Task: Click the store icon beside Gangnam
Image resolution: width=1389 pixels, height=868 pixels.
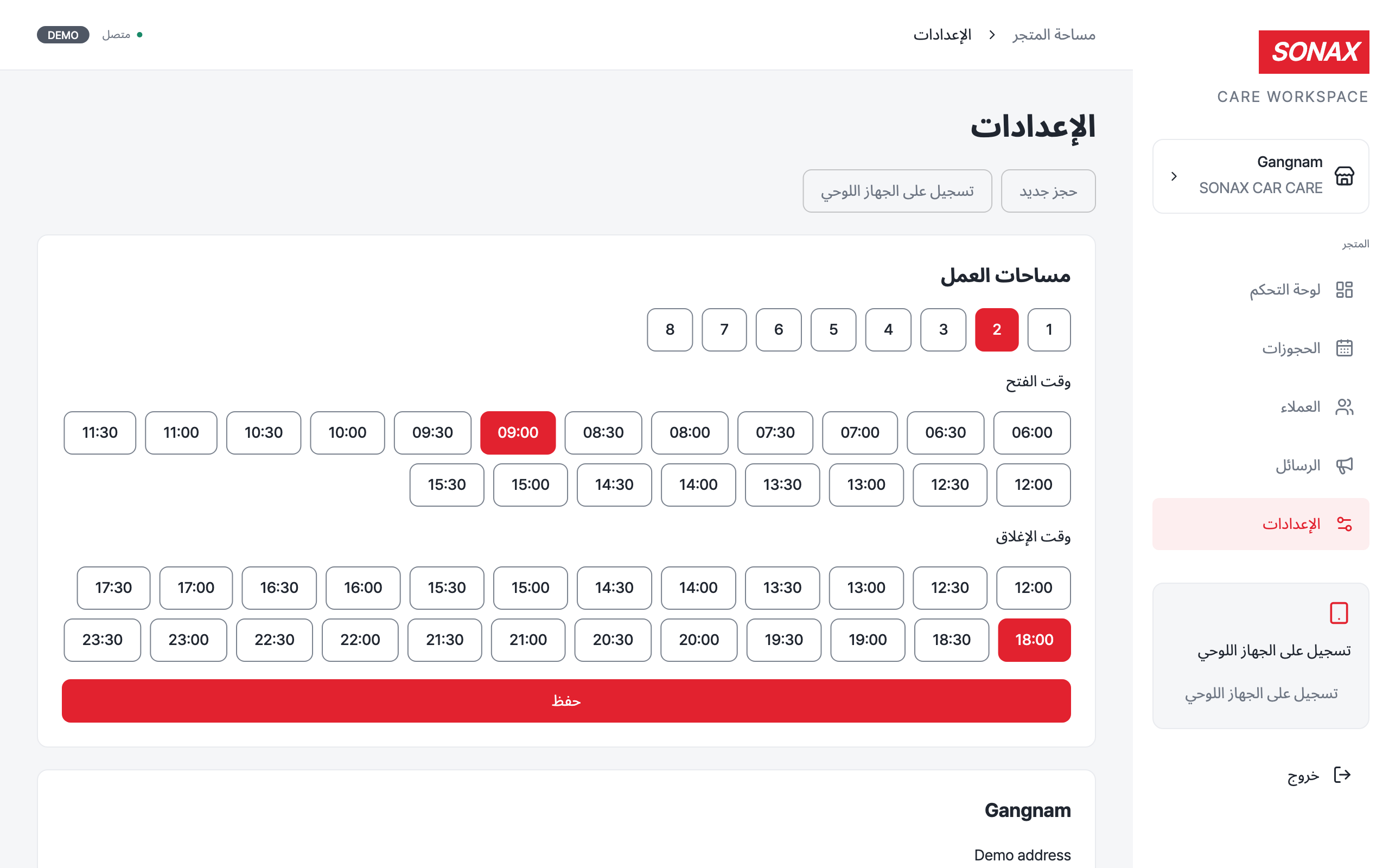Action: pyautogui.click(x=1344, y=176)
